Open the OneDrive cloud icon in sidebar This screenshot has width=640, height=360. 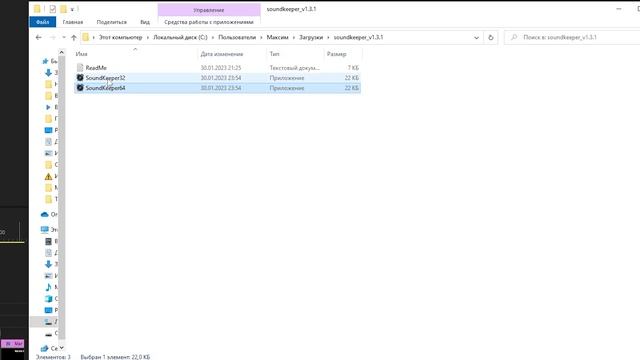coord(45,214)
